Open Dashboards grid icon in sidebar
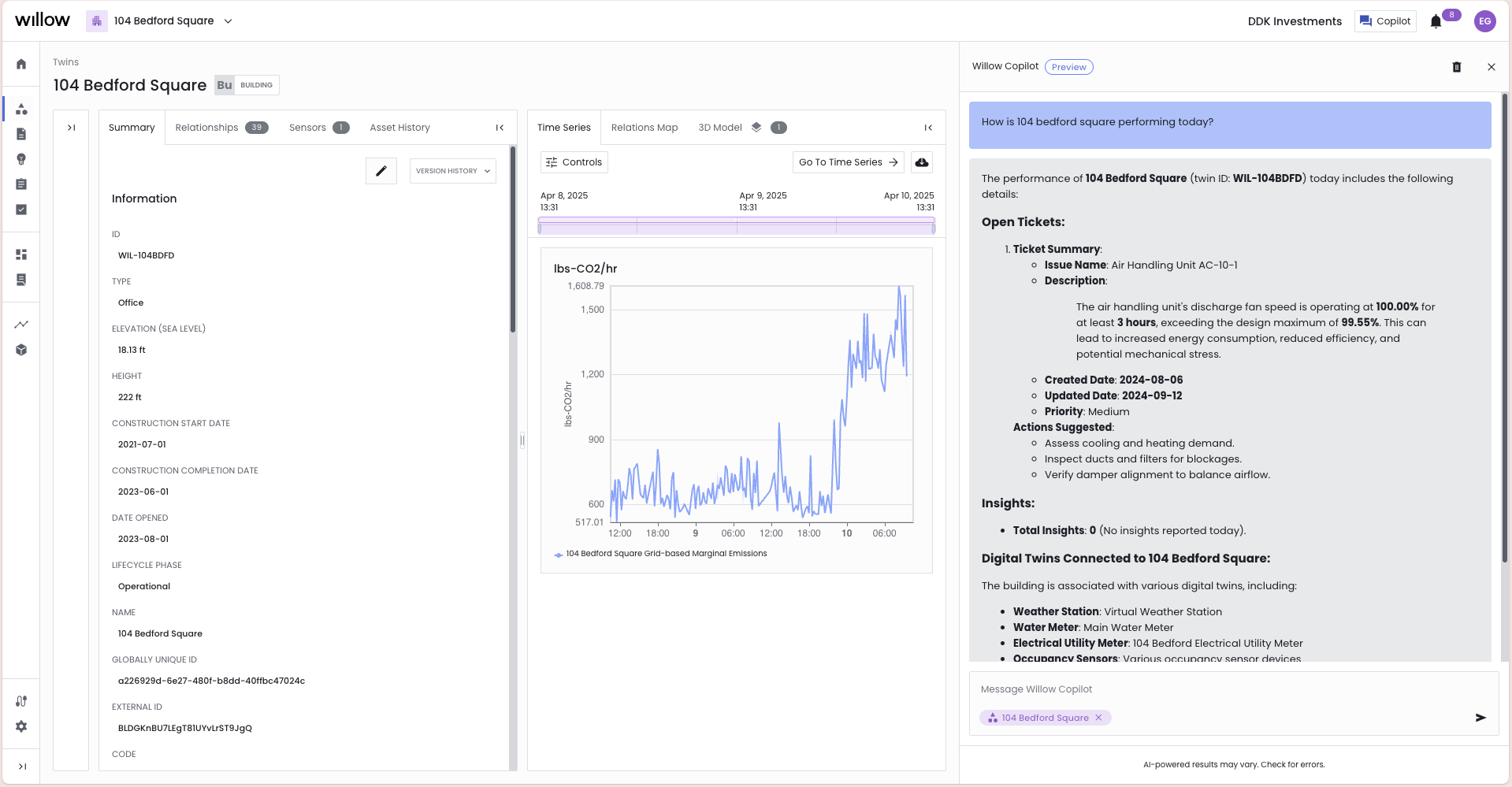1512x787 pixels. pos(21,254)
